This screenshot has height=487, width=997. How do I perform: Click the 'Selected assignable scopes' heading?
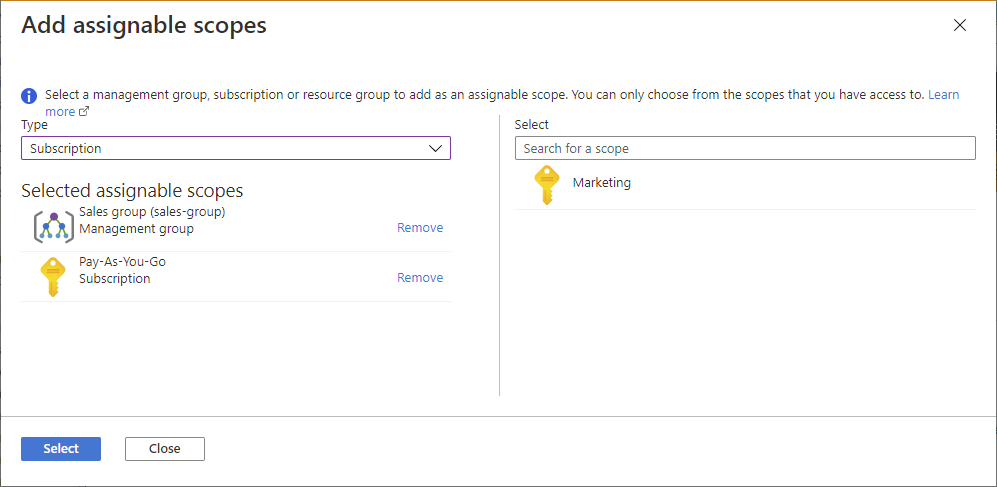(132, 190)
